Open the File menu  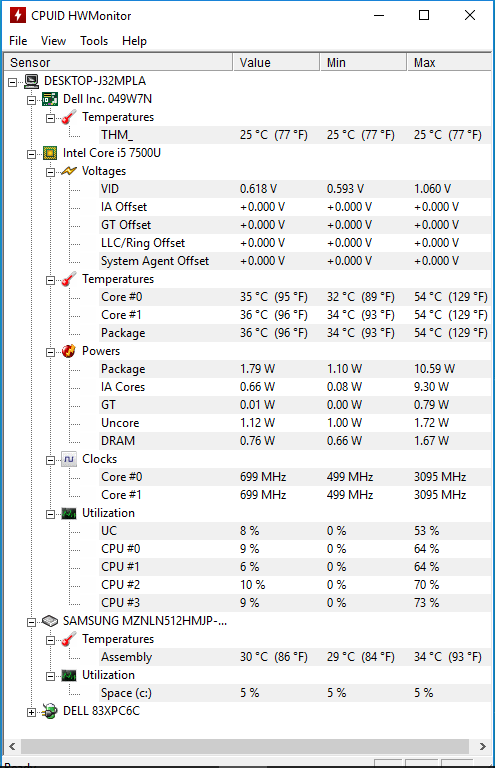18,41
